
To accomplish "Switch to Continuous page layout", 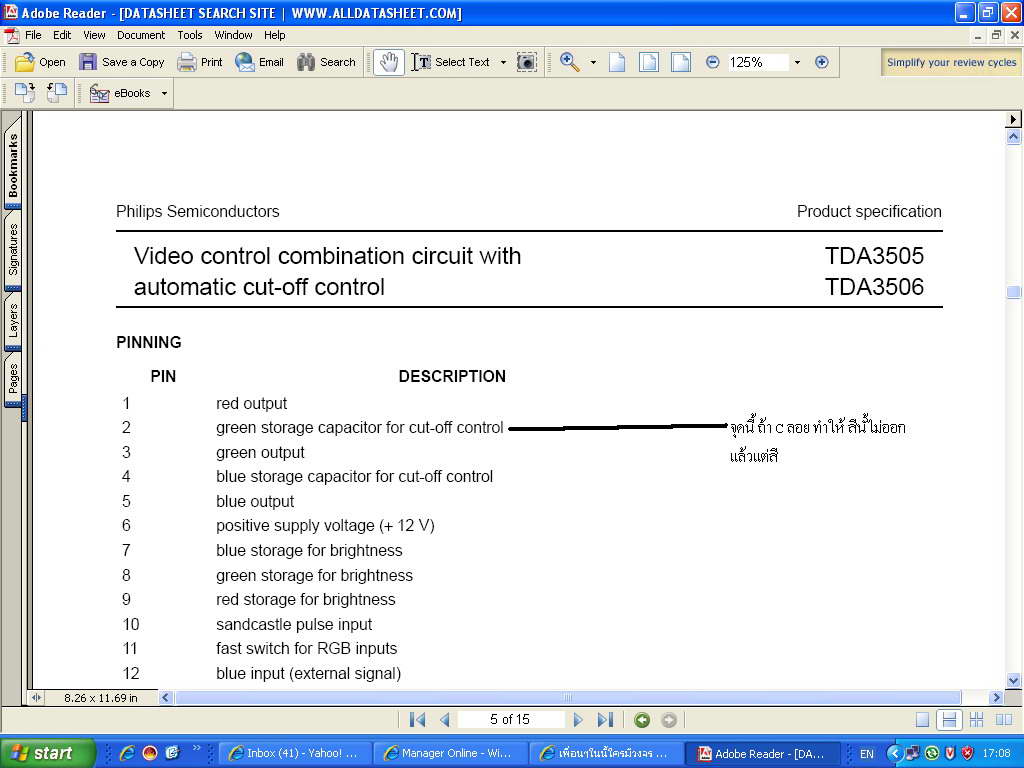I will click(x=949, y=720).
